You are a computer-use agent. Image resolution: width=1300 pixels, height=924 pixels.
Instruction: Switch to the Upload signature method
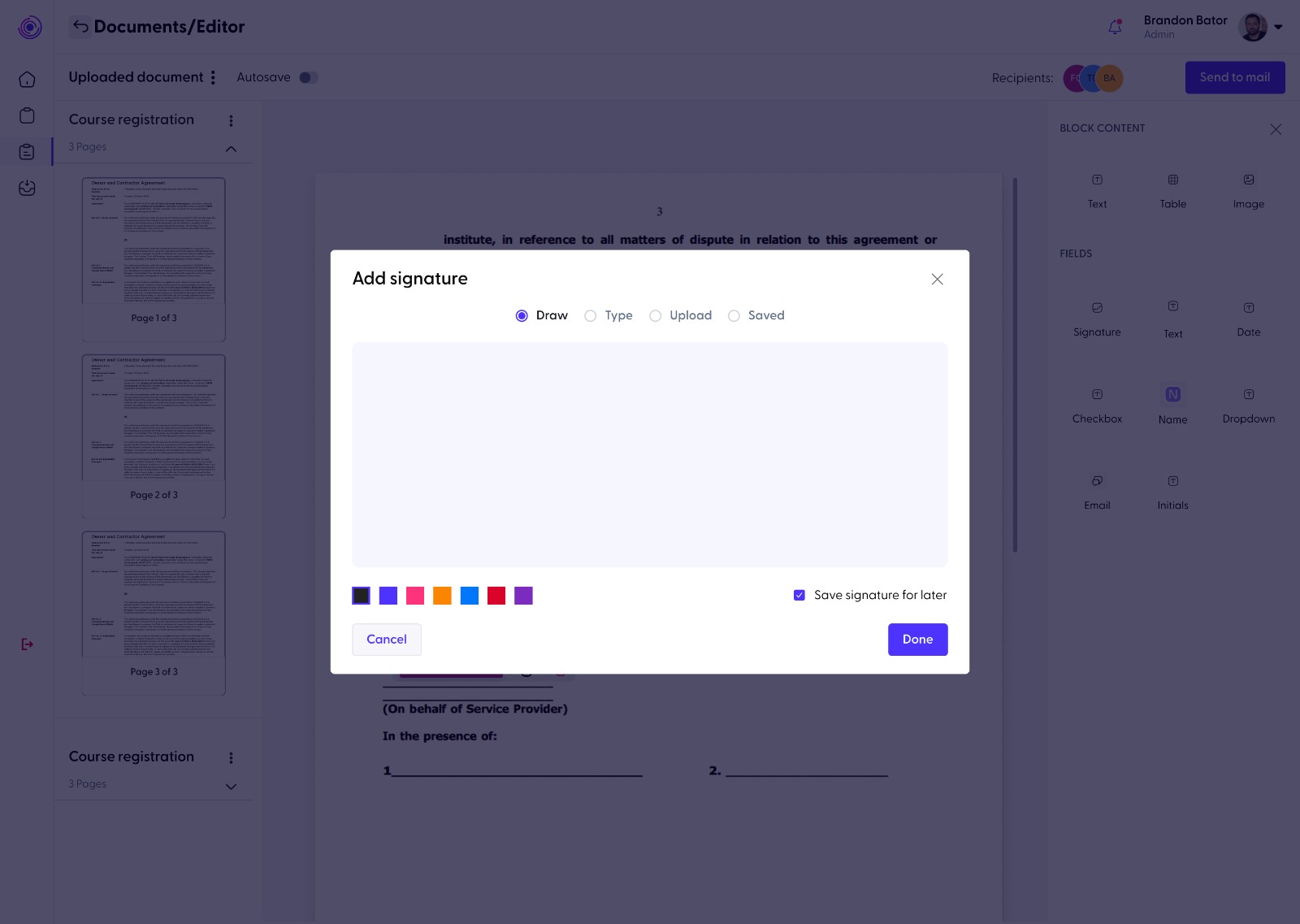pos(656,315)
